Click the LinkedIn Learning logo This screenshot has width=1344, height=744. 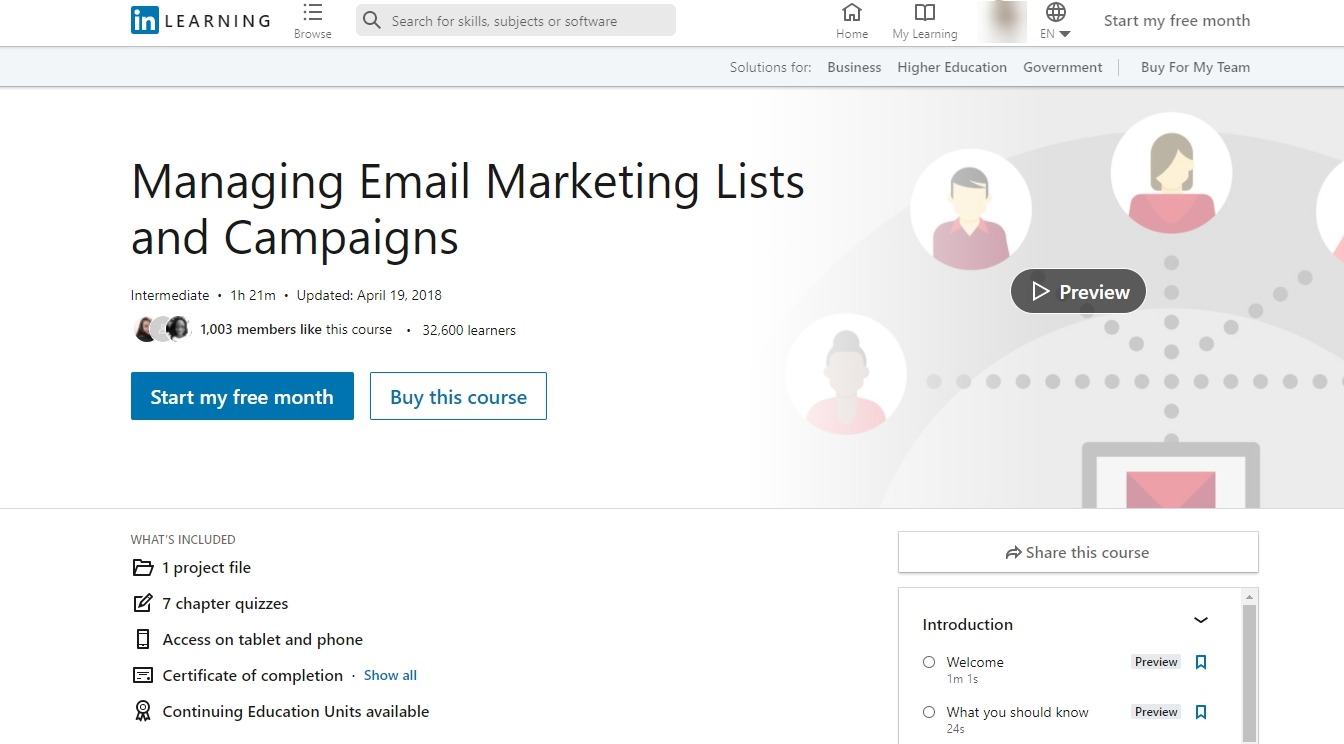coord(200,20)
